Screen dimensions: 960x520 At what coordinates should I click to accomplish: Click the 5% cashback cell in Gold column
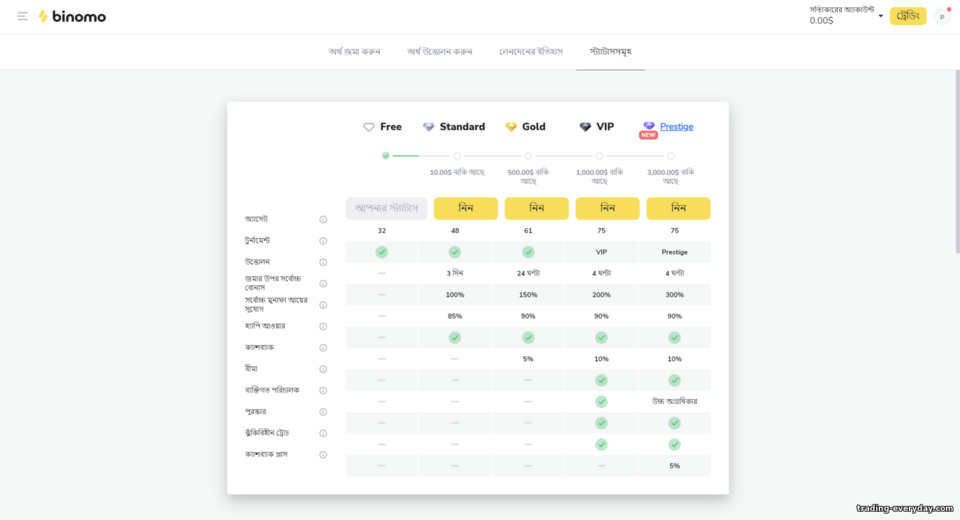pyautogui.click(x=528, y=359)
